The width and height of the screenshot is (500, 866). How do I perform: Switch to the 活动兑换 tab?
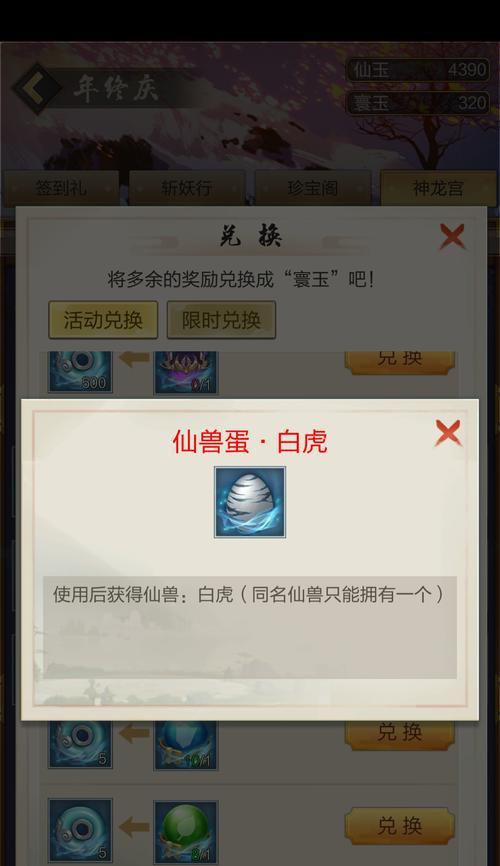click(103, 320)
